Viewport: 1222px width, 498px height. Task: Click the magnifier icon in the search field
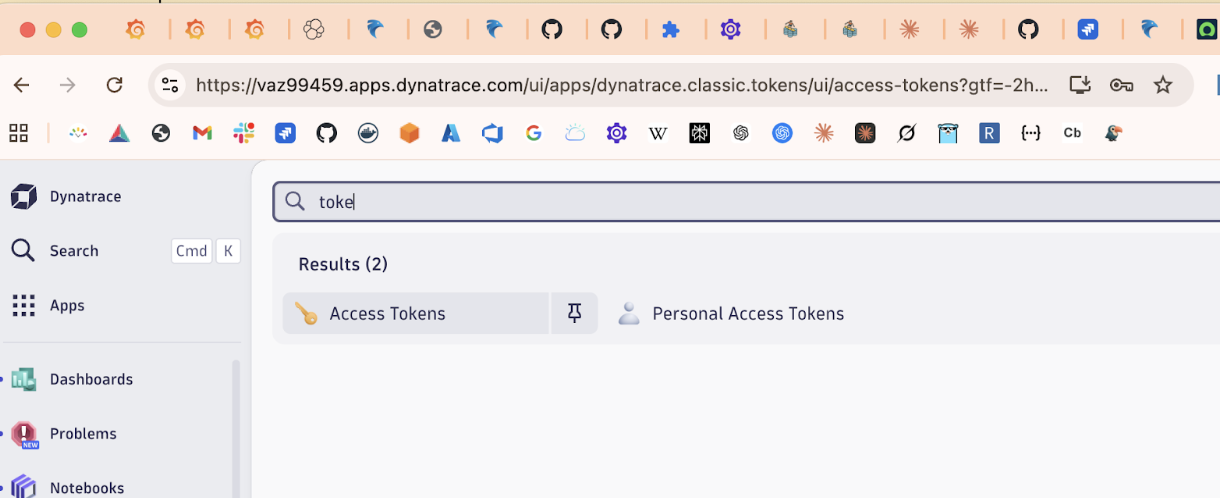click(x=295, y=202)
